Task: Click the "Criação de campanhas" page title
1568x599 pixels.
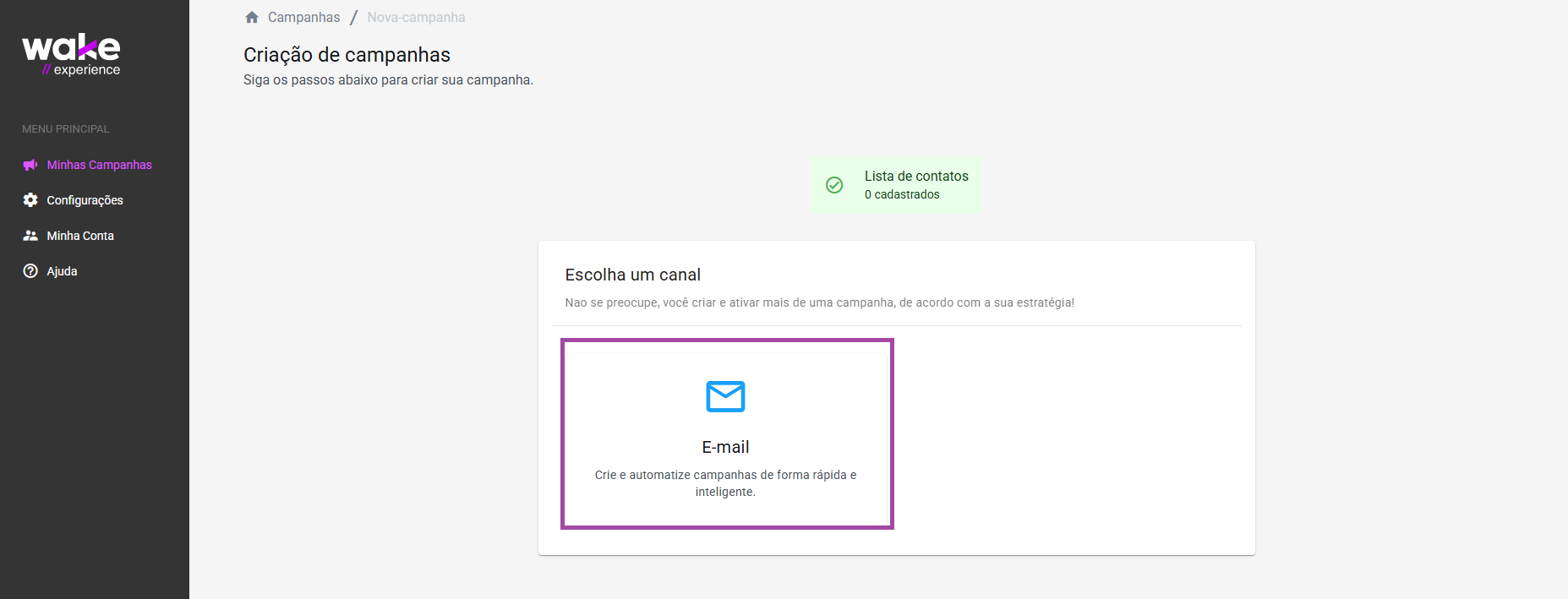Action: (347, 55)
